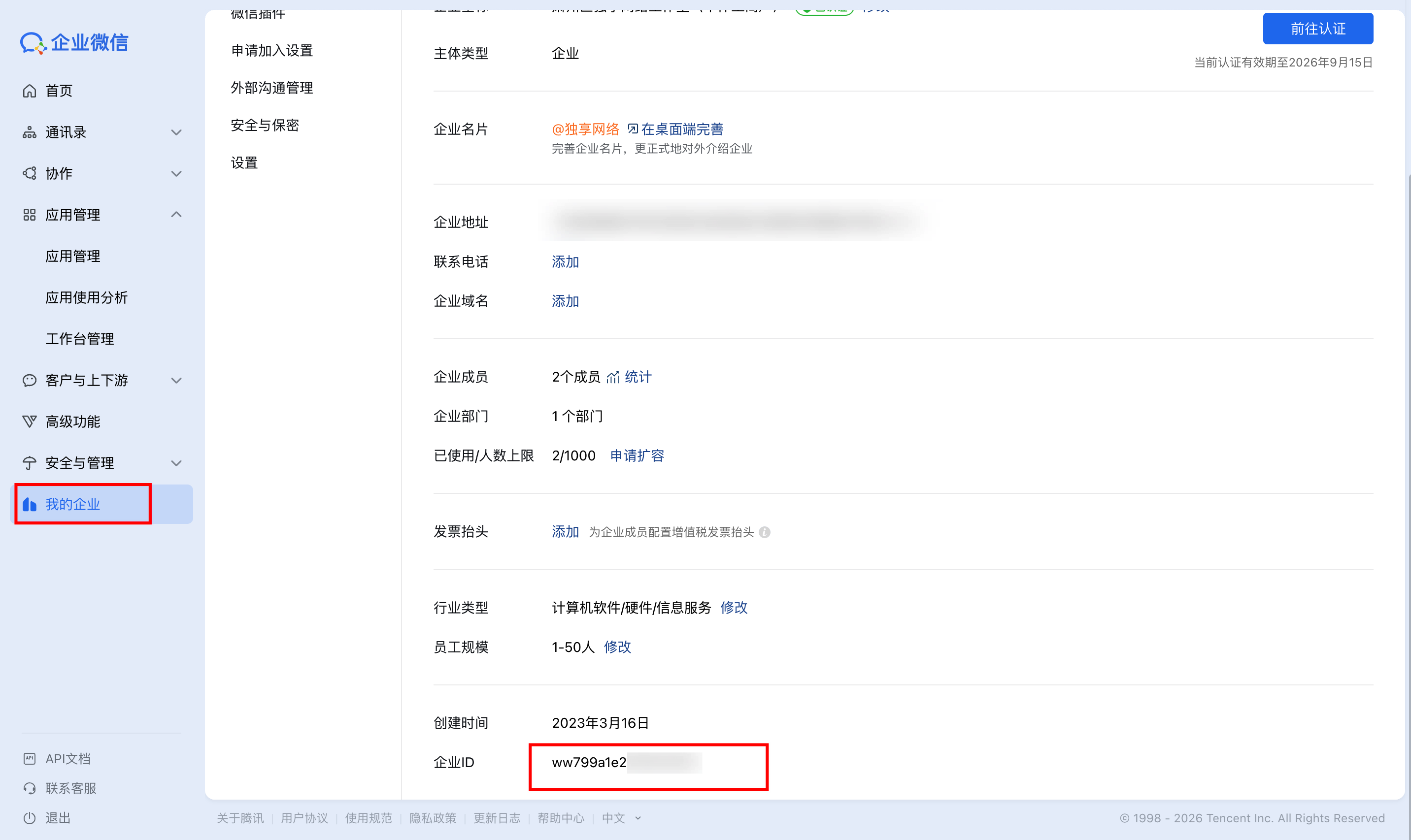Open the API文档 documentation icon
This screenshot has height=840, width=1411.
(x=30, y=758)
